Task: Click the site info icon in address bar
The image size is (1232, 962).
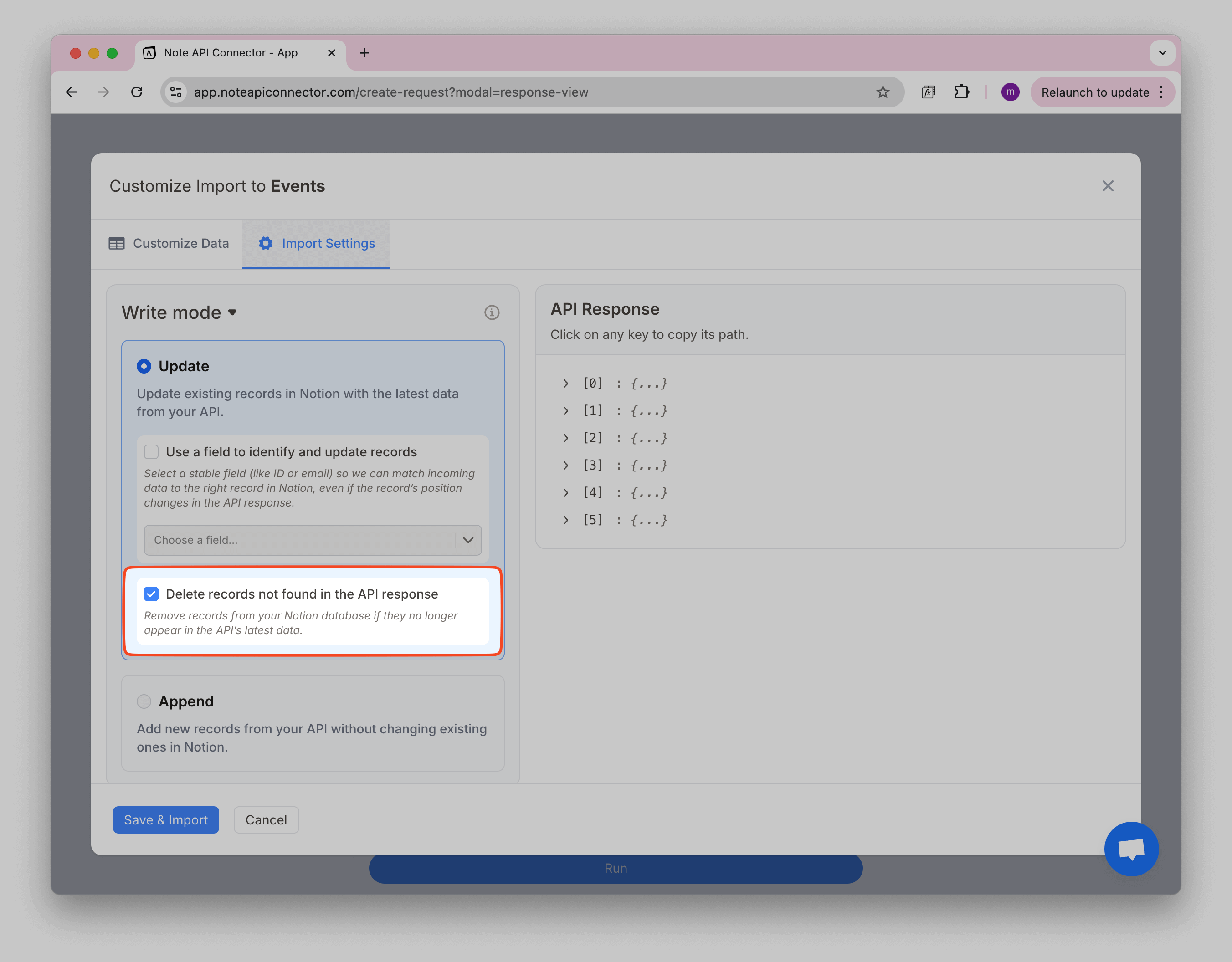Action: click(x=177, y=92)
